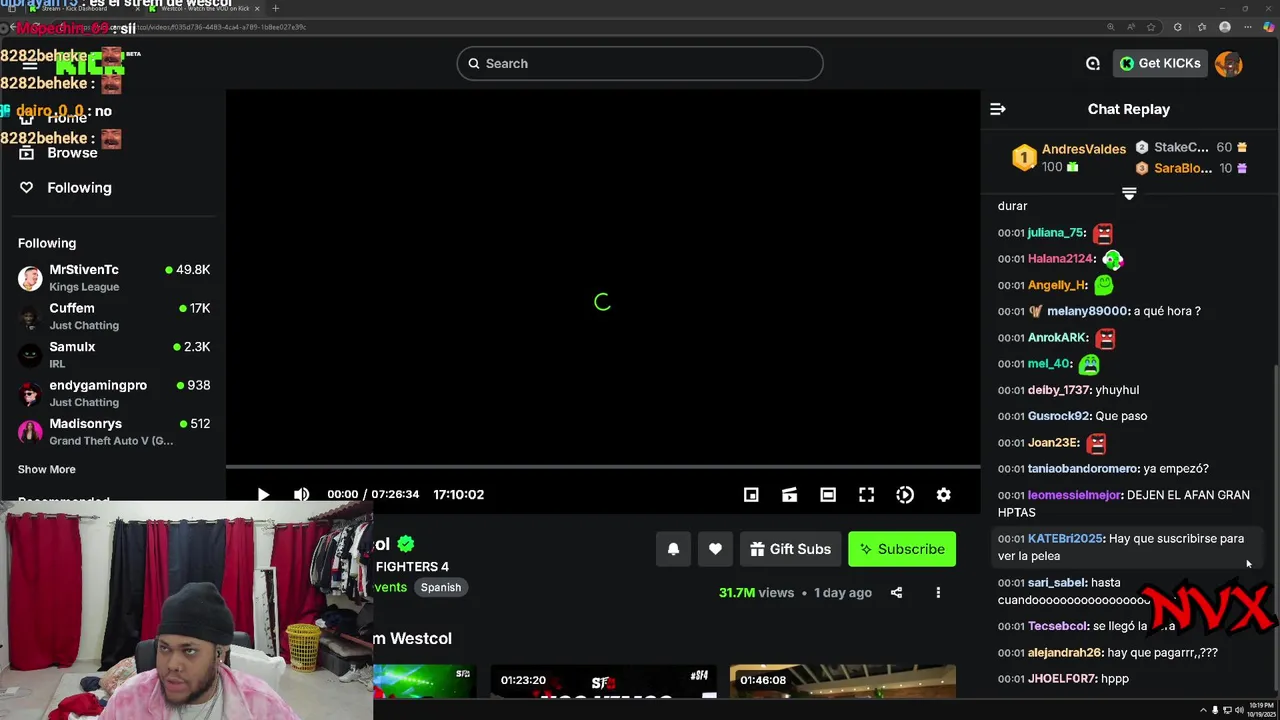Click the green Subscribe button

coord(902,549)
